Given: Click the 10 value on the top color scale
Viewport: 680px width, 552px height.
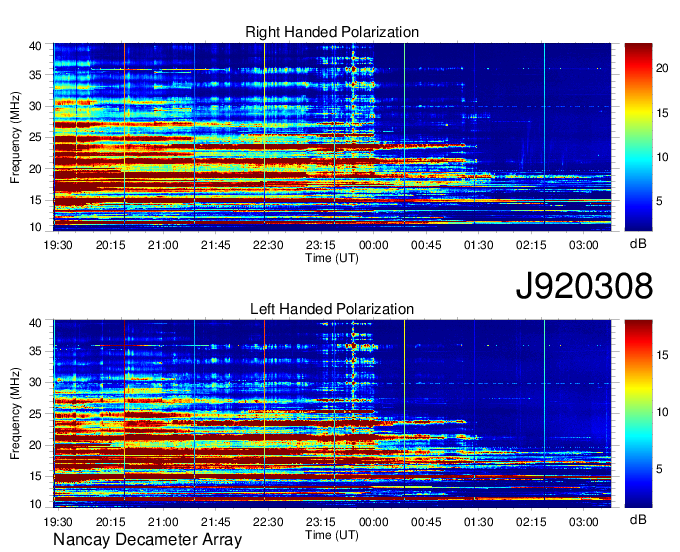Looking at the screenshot, I should click(x=662, y=157).
